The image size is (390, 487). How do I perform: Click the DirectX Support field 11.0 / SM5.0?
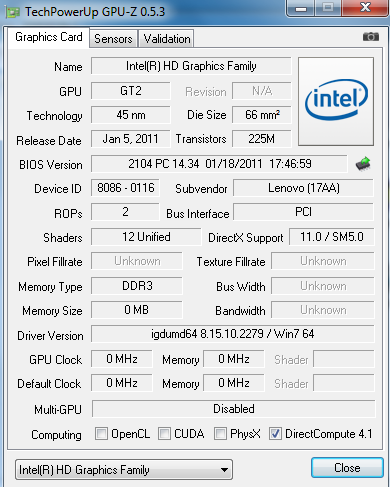[332, 237]
